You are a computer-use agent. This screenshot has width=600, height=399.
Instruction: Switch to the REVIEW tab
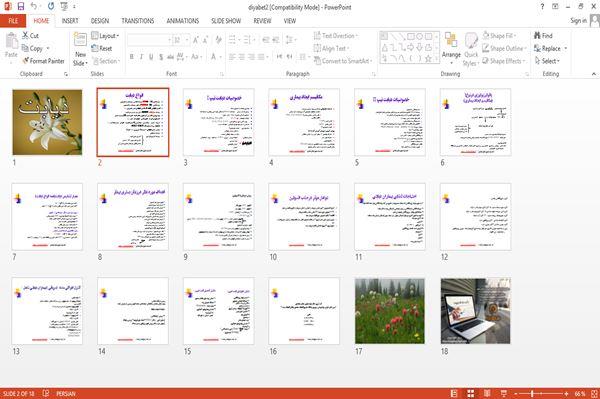[x=262, y=21]
